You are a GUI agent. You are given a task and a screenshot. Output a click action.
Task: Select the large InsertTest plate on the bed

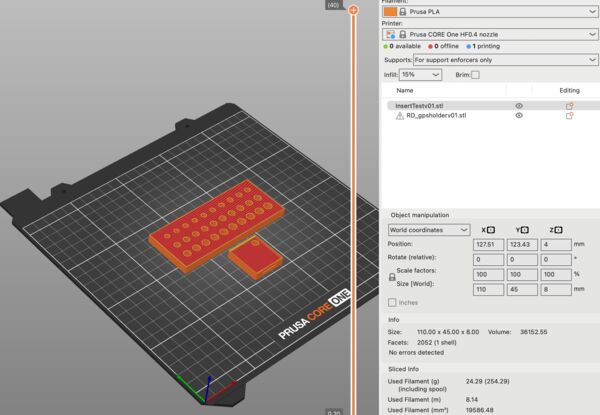(217, 224)
